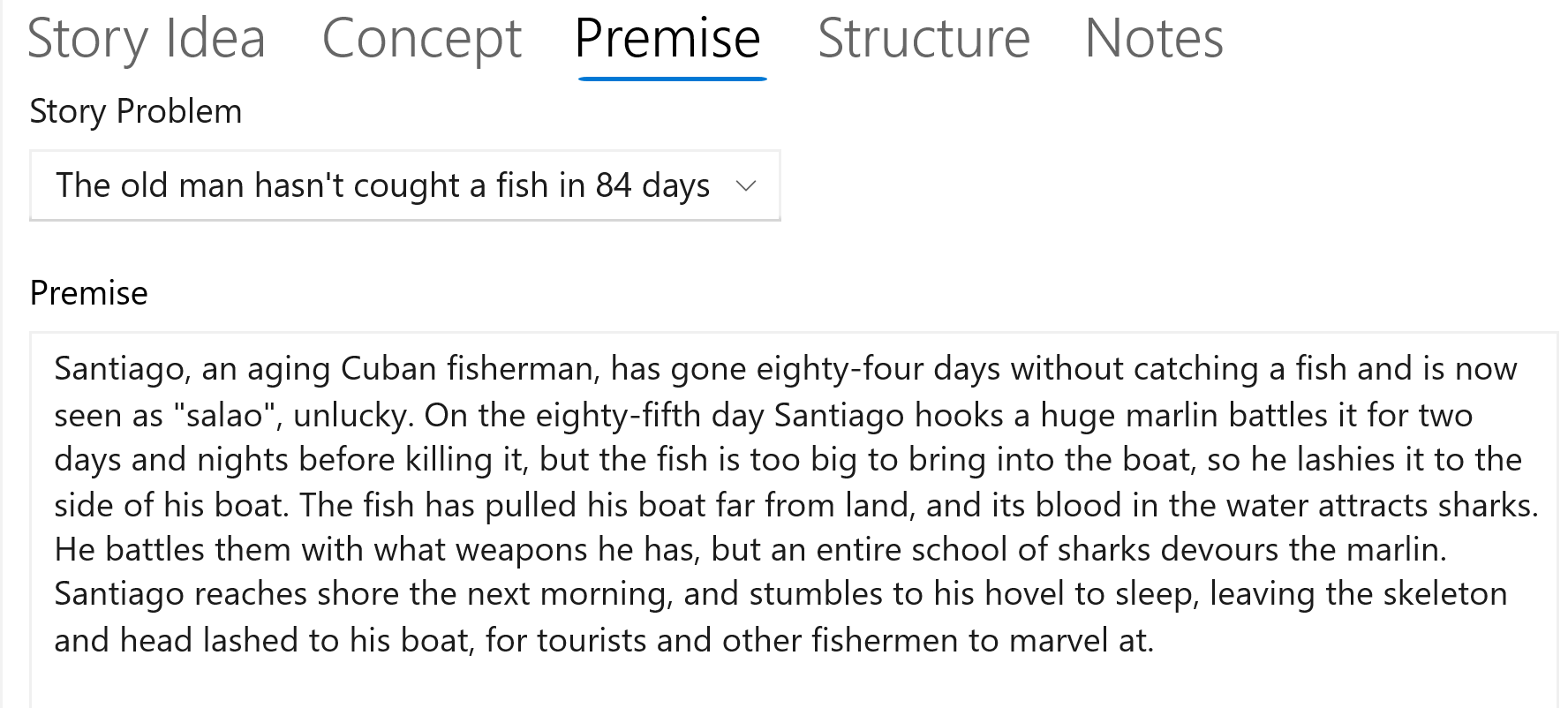Place cursor on the word "salao"
Screen dimensions: 1568x708
click(224, 415)
